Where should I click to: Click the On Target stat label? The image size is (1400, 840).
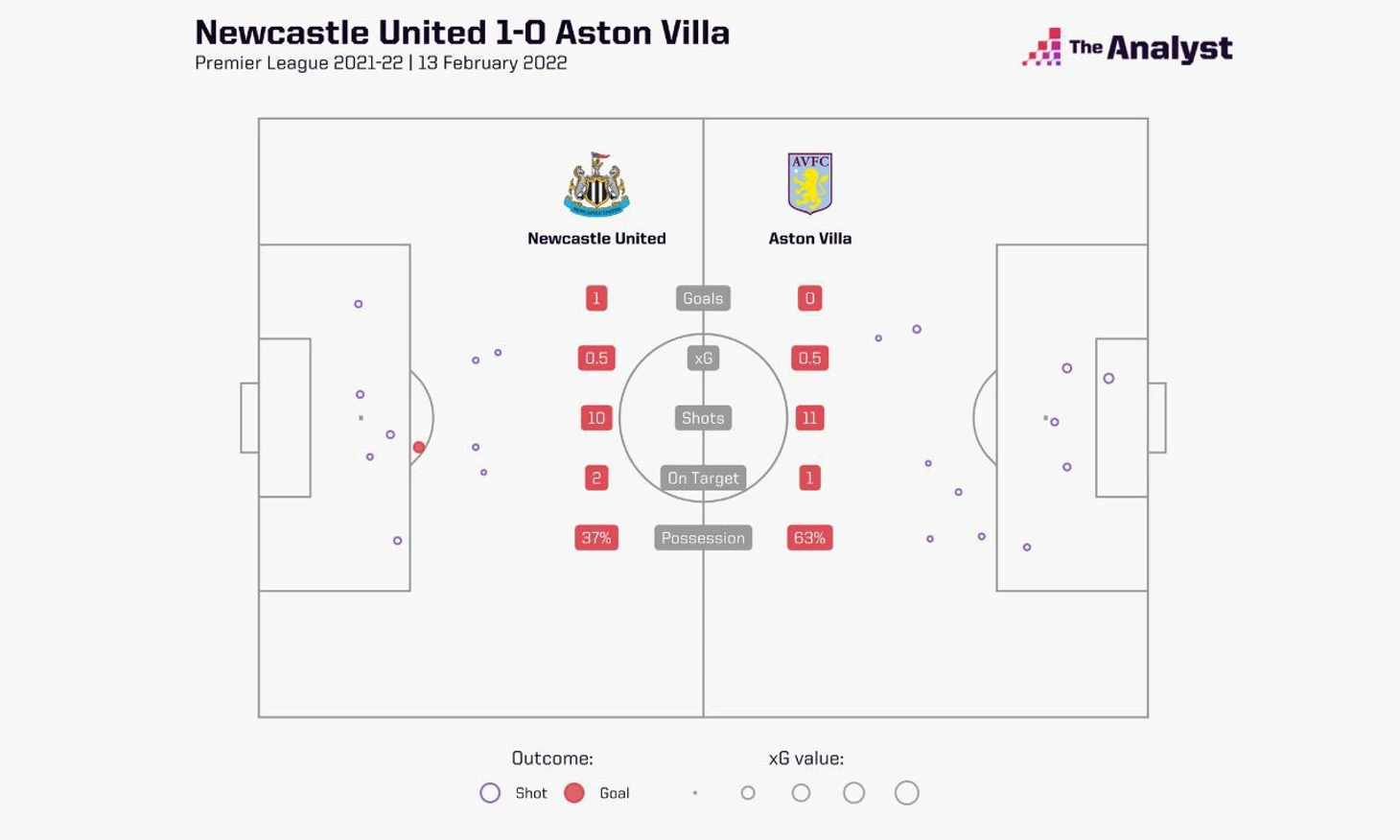703,478
